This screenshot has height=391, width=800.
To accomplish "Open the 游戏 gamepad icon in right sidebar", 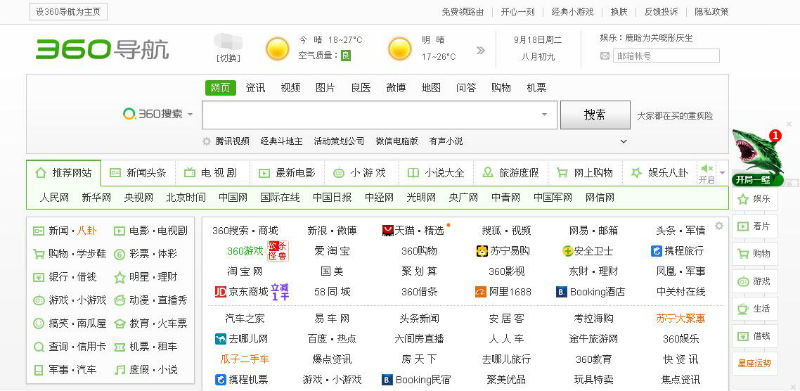I will coord(743,281).
